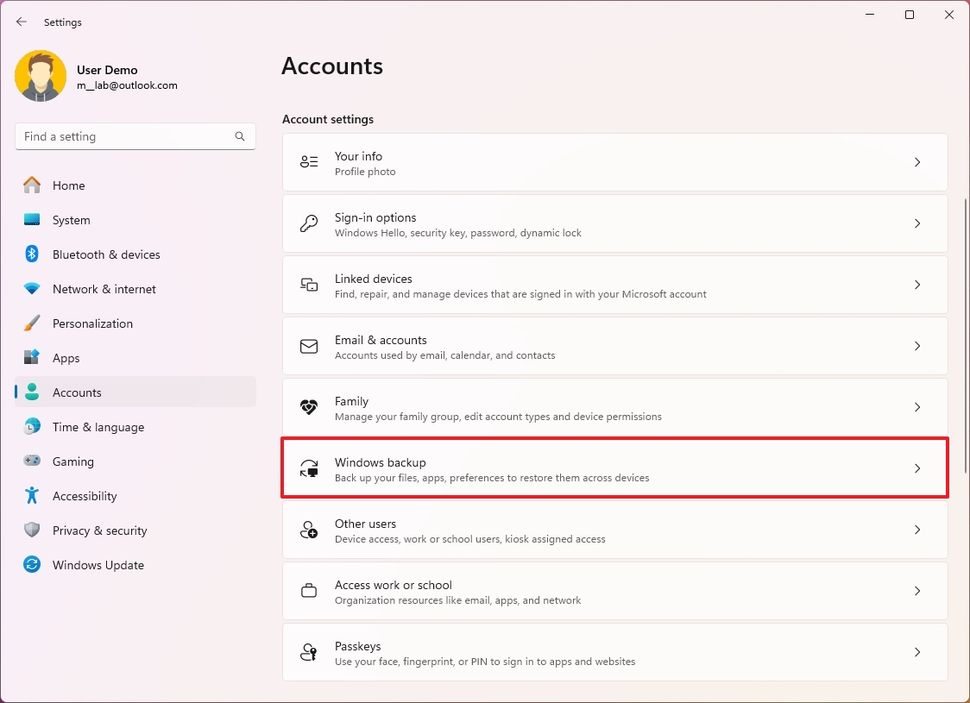
Task: Click the Linked devices icon
Action: (x=309, y=284)
